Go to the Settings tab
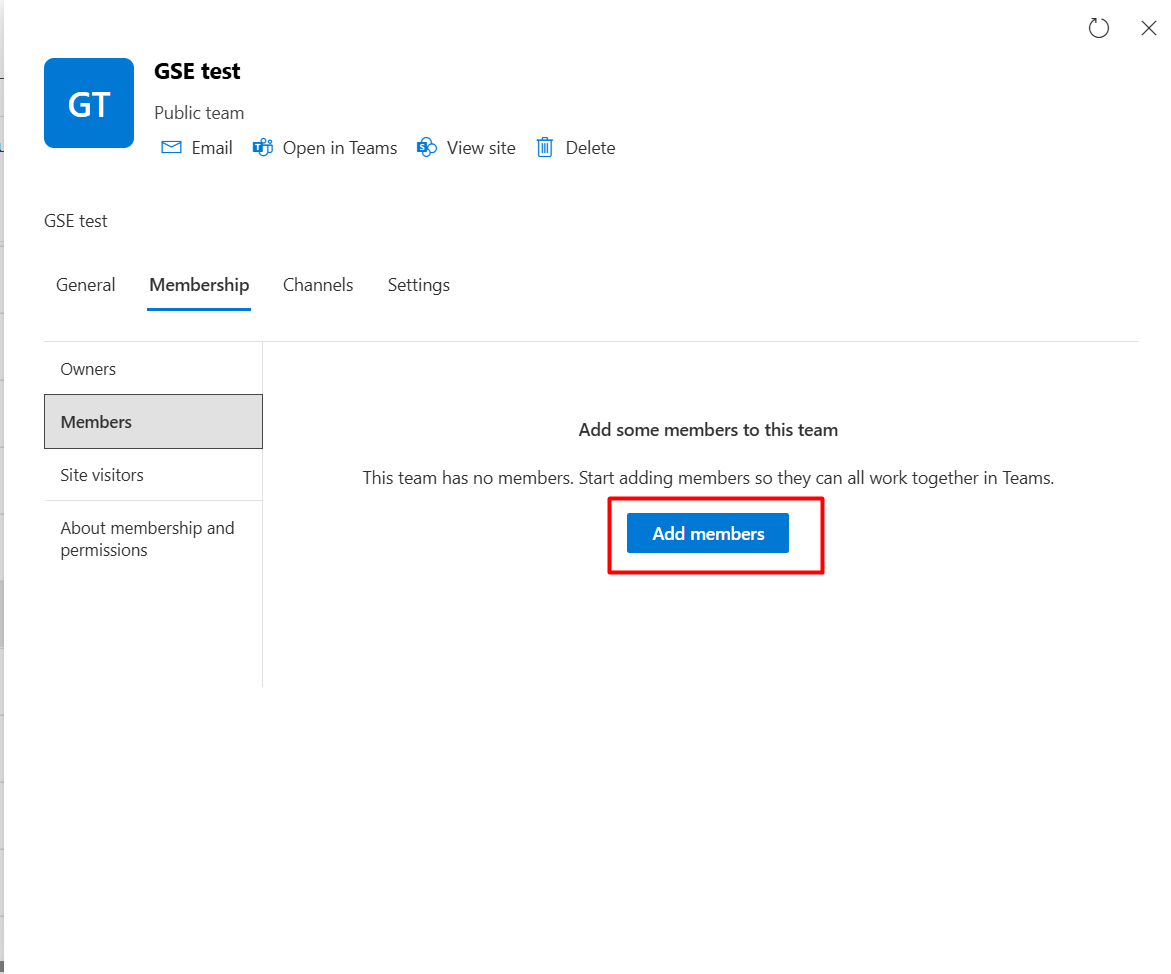 point(418,285)
